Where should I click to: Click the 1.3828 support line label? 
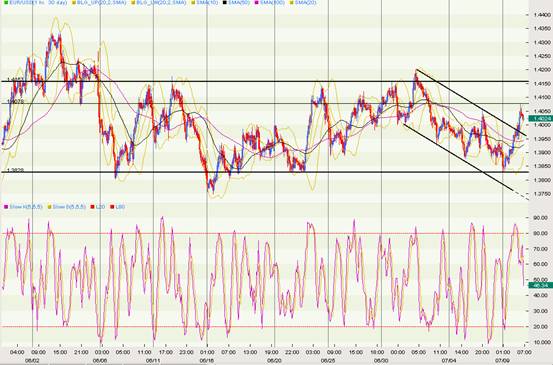pos(15,170)
